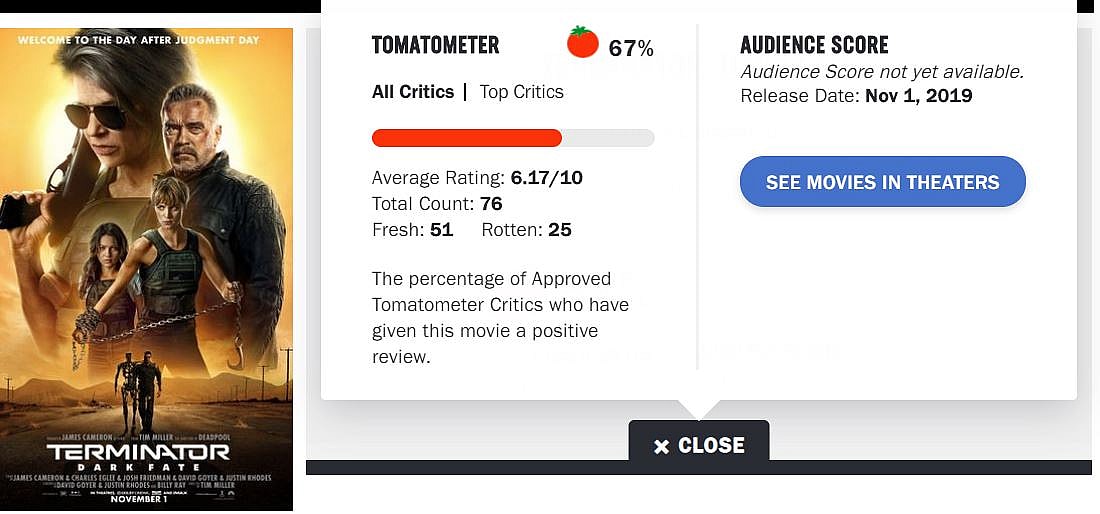Viewport: 1100px width, 514px height.
Task: Click the Terminator Dark Fate title on poster
Action: 138,456
